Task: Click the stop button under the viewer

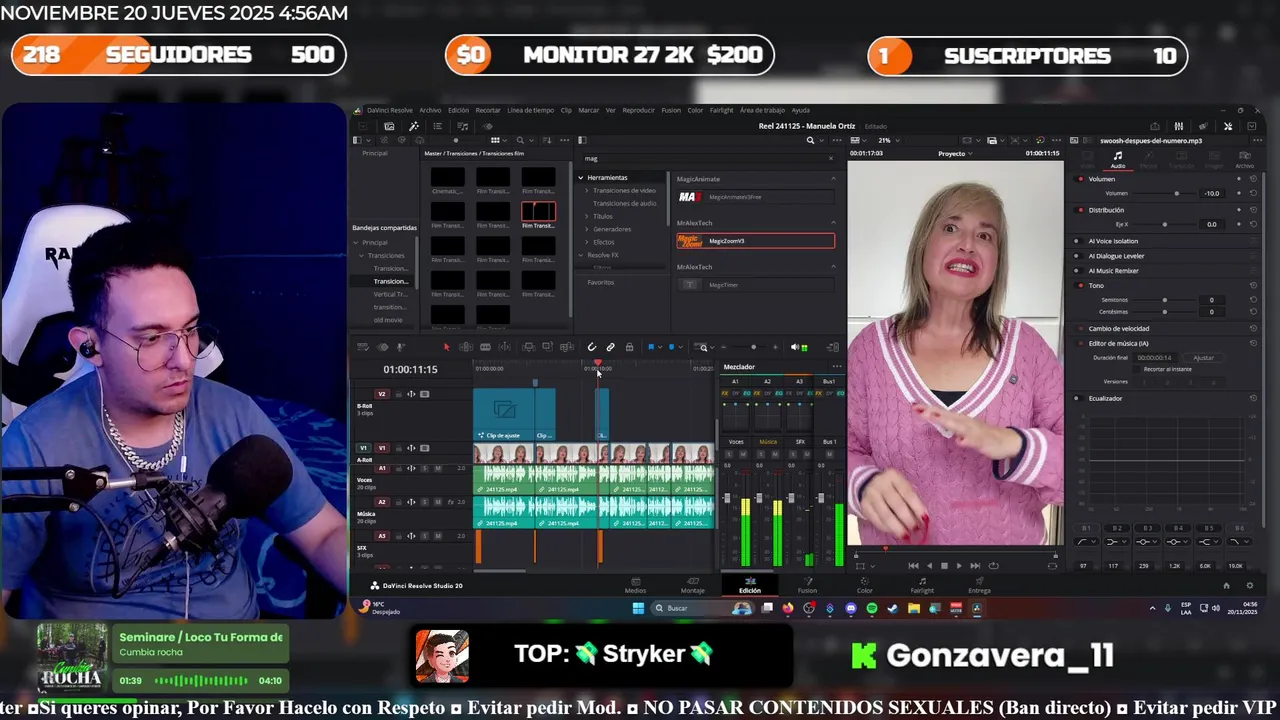Action: (944, 565)
